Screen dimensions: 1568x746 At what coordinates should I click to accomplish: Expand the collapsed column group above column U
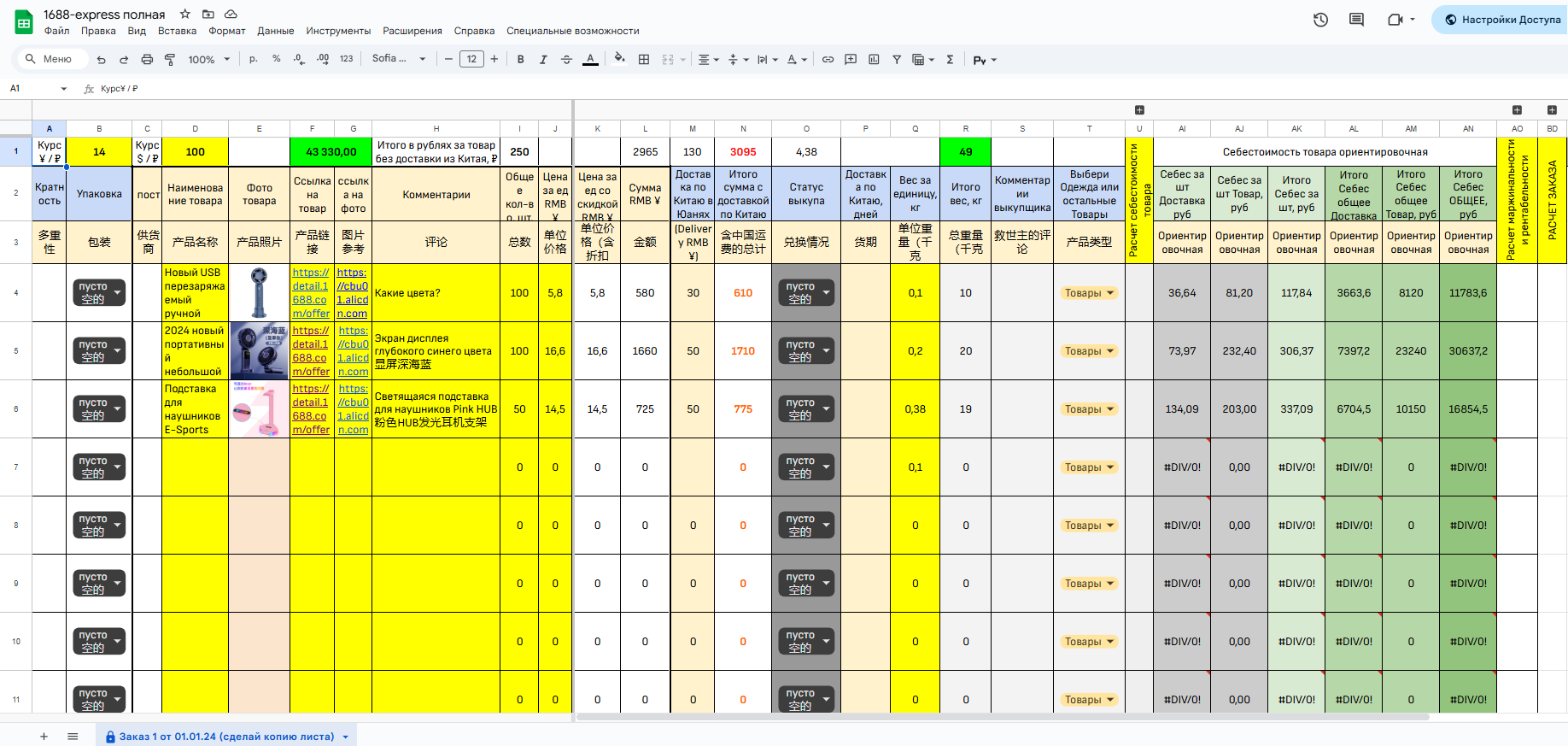pos(1139,109)
